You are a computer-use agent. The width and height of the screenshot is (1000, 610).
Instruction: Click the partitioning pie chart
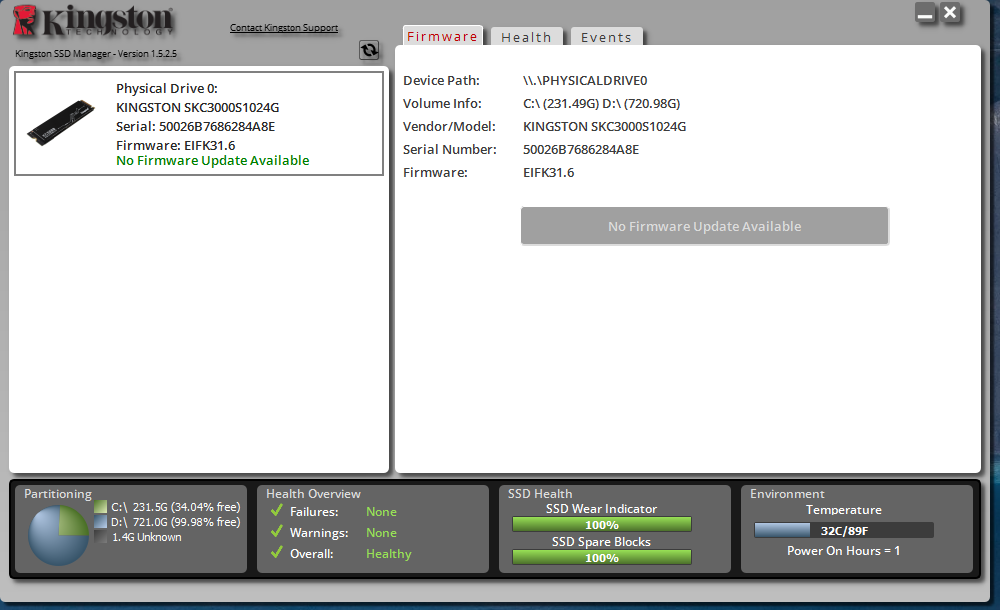pos(59,535)
